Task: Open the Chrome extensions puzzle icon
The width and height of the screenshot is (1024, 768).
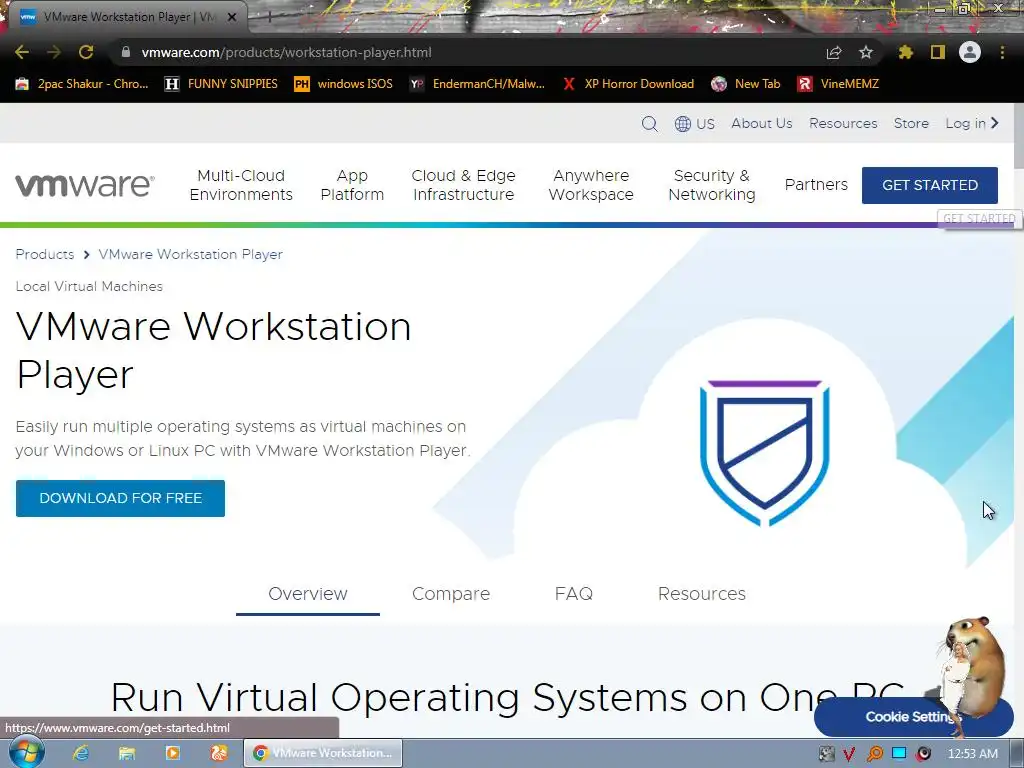Action: point(906,52)
